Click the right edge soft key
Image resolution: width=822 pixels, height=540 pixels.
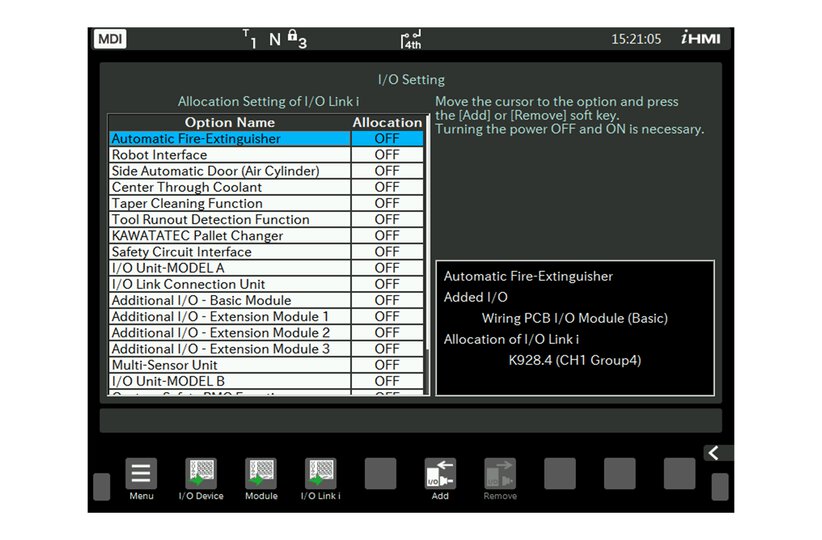720,487
